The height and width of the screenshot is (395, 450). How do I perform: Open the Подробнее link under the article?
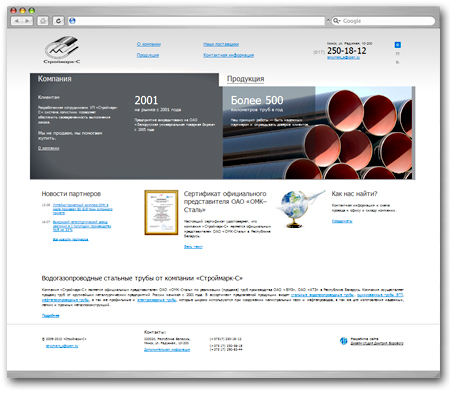51,316
